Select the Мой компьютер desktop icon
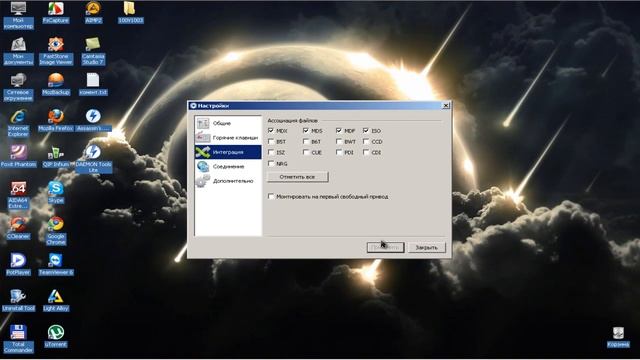The image size is (640, 360). (x=18, y=15)
